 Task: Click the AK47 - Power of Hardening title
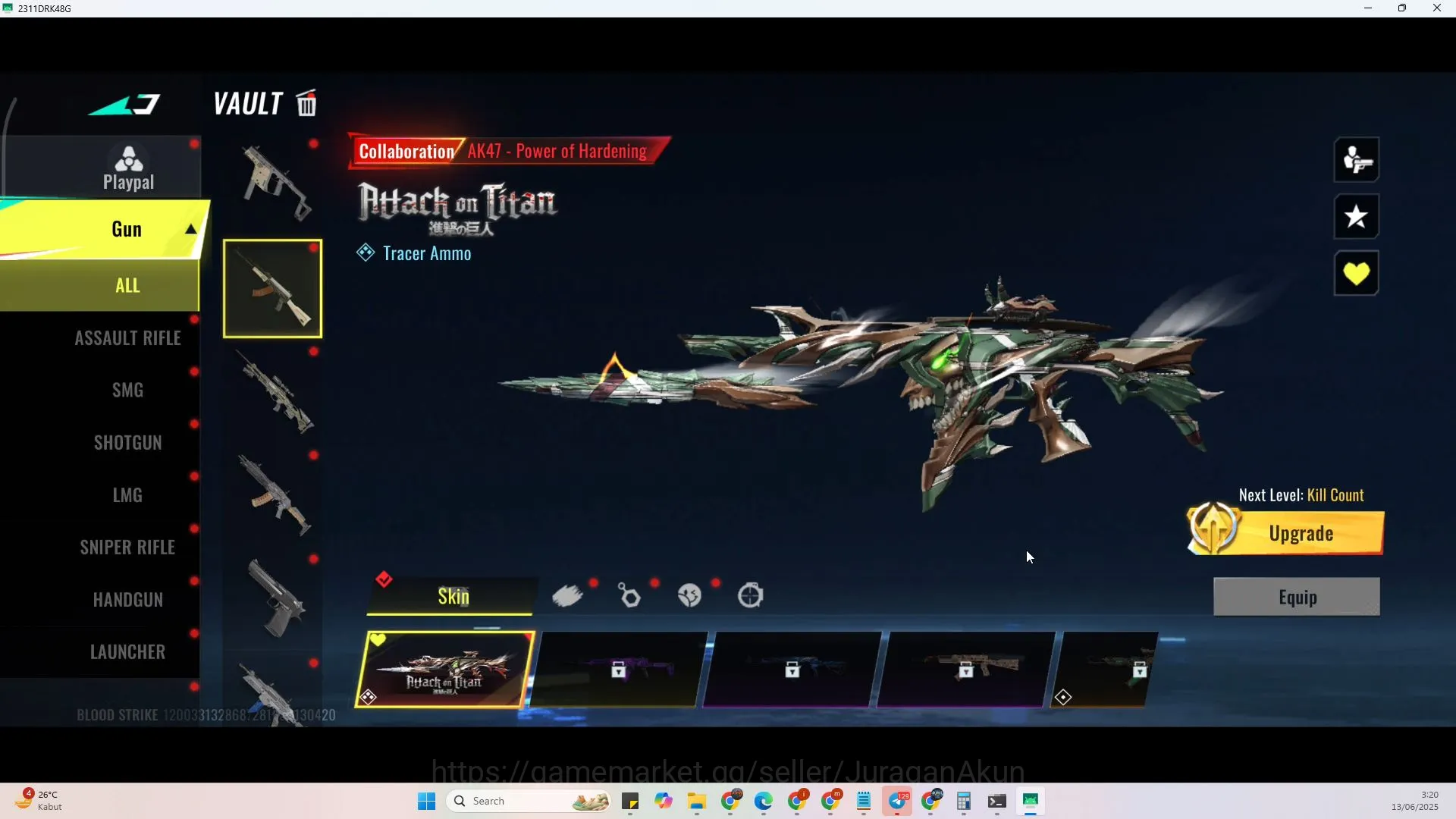(x=557, y=151)
